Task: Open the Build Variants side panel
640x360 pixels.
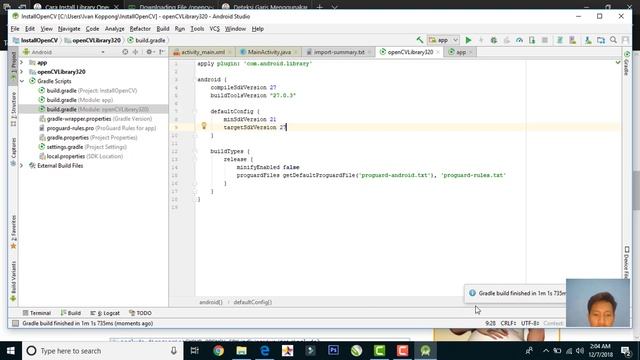Action: click(x=13, y=282)
